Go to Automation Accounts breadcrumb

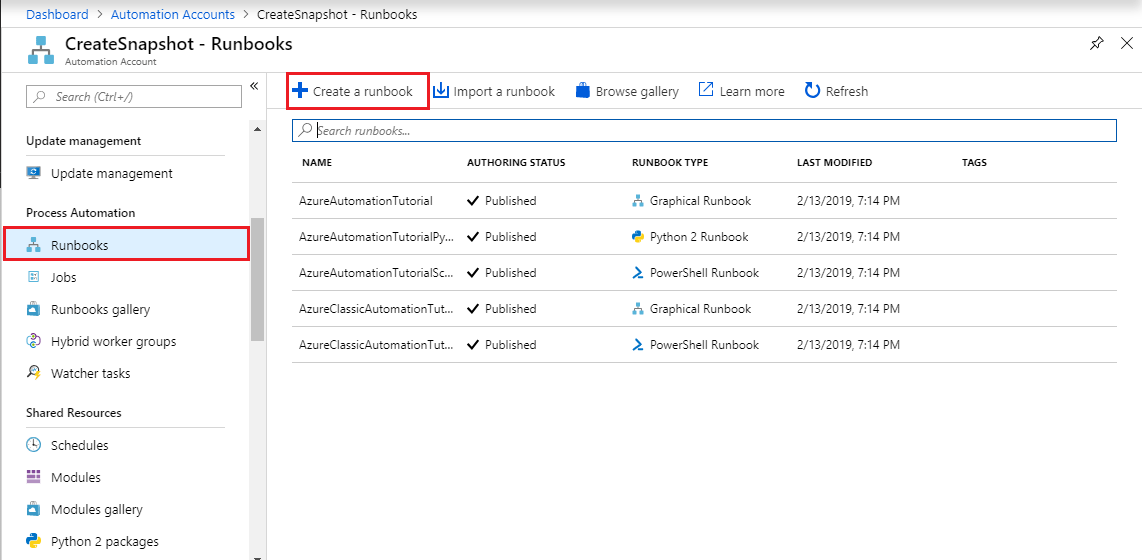173,14
